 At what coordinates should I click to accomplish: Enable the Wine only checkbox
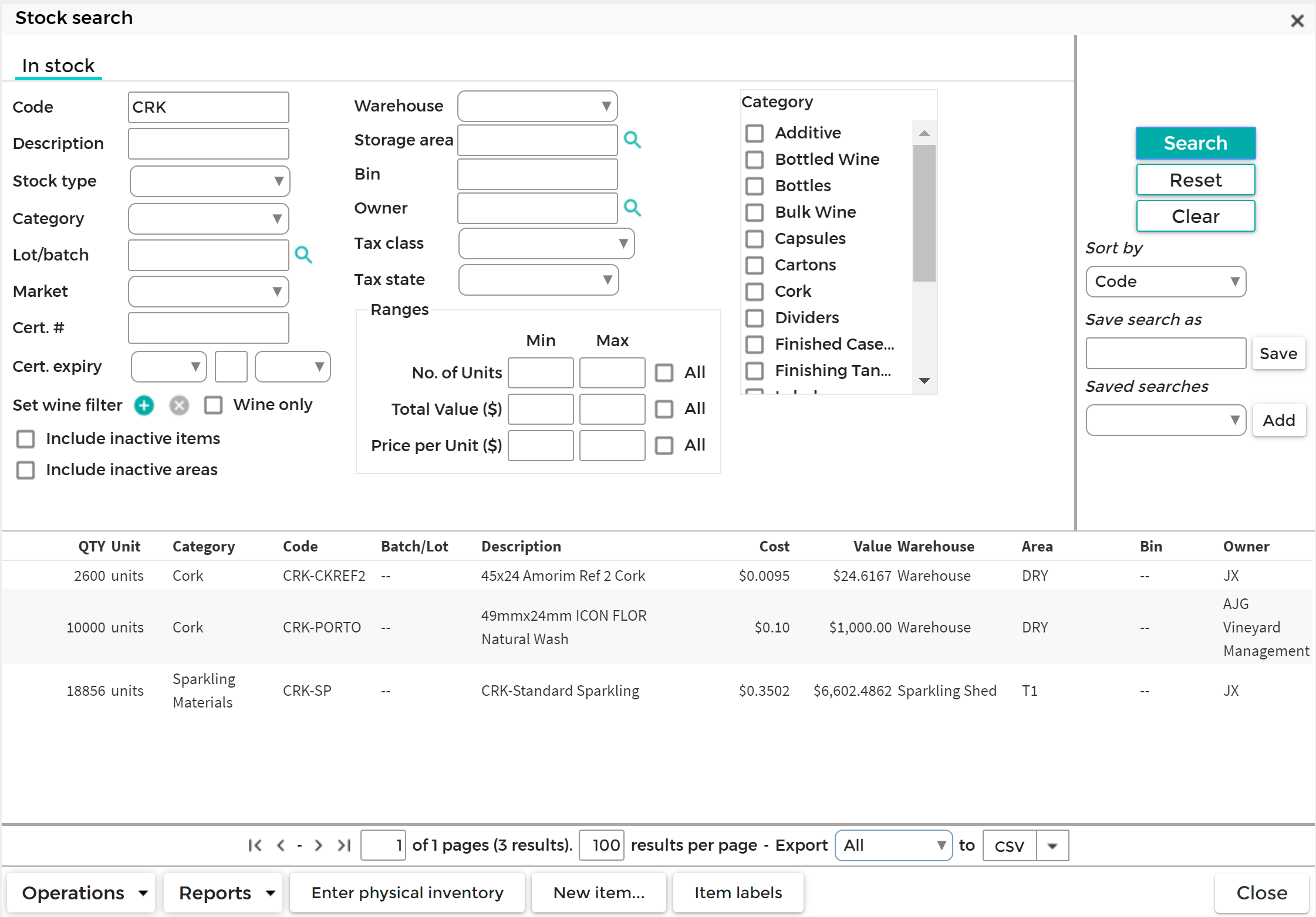coord(213,405)
